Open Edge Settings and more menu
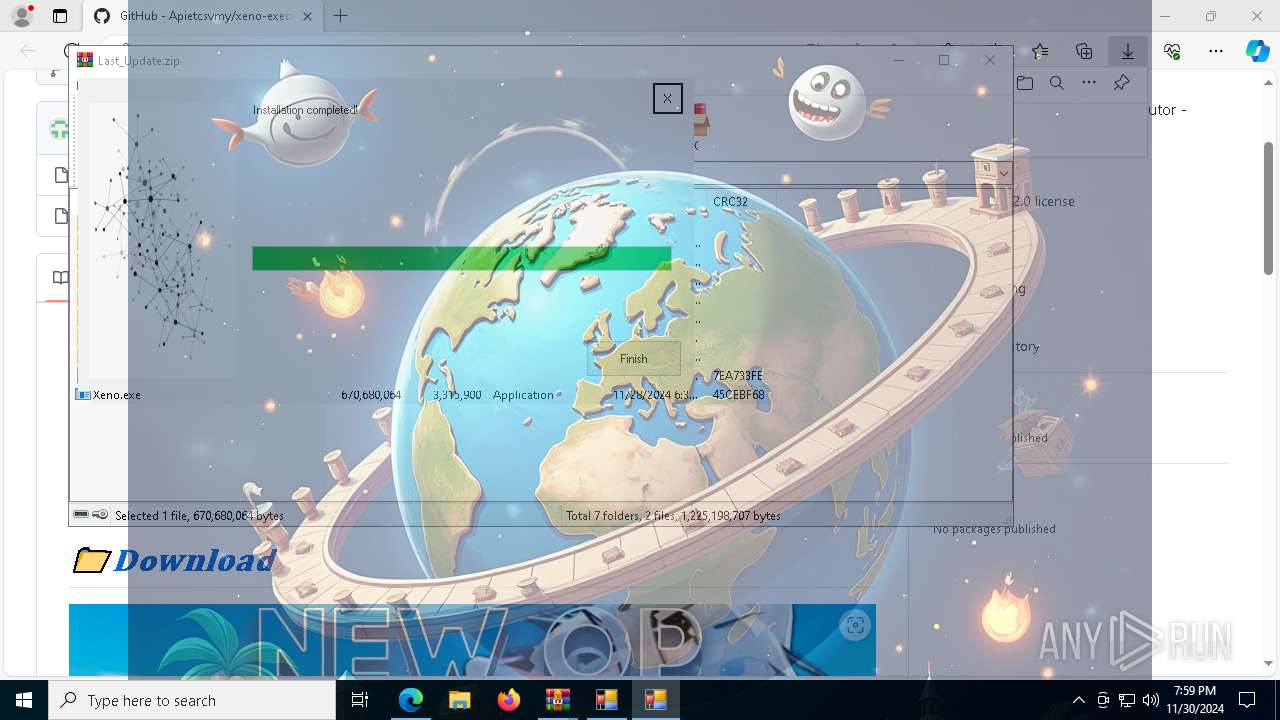The width and height of the screenshot is (1280, 720). (x=1215, y=51)
